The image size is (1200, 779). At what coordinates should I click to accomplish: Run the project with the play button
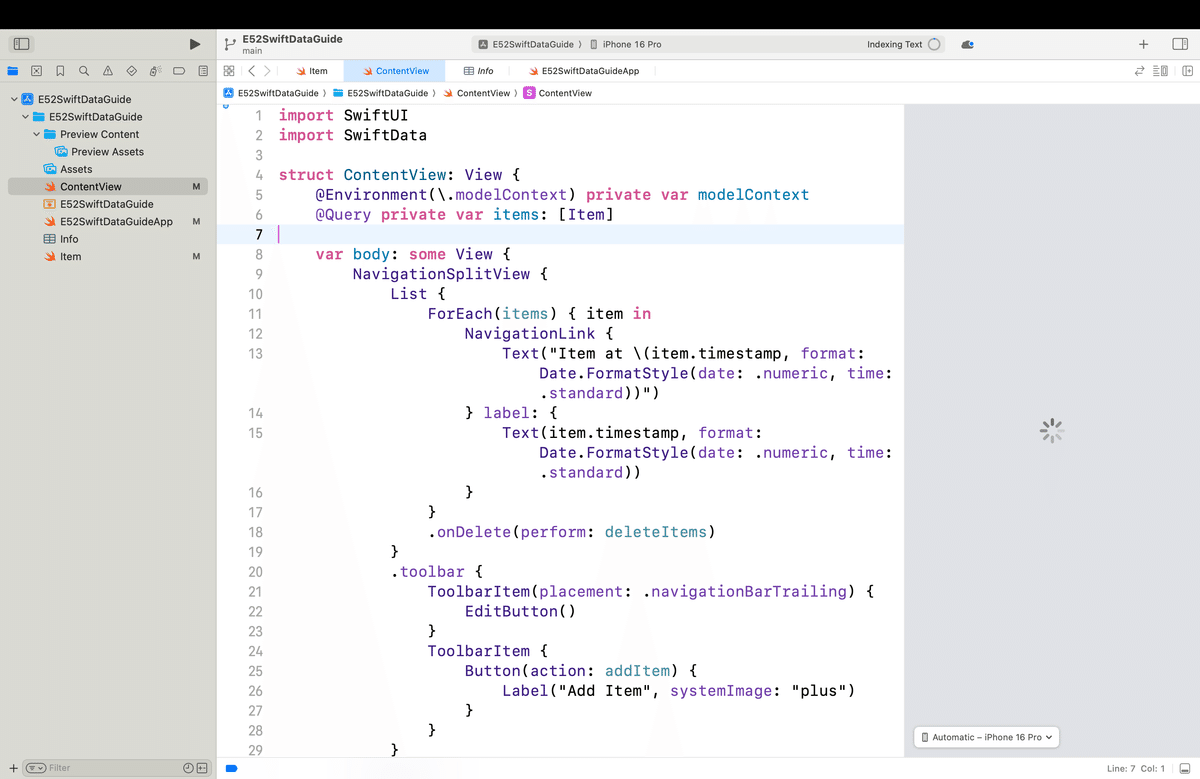pyautogui.click(x=196, y=44)
